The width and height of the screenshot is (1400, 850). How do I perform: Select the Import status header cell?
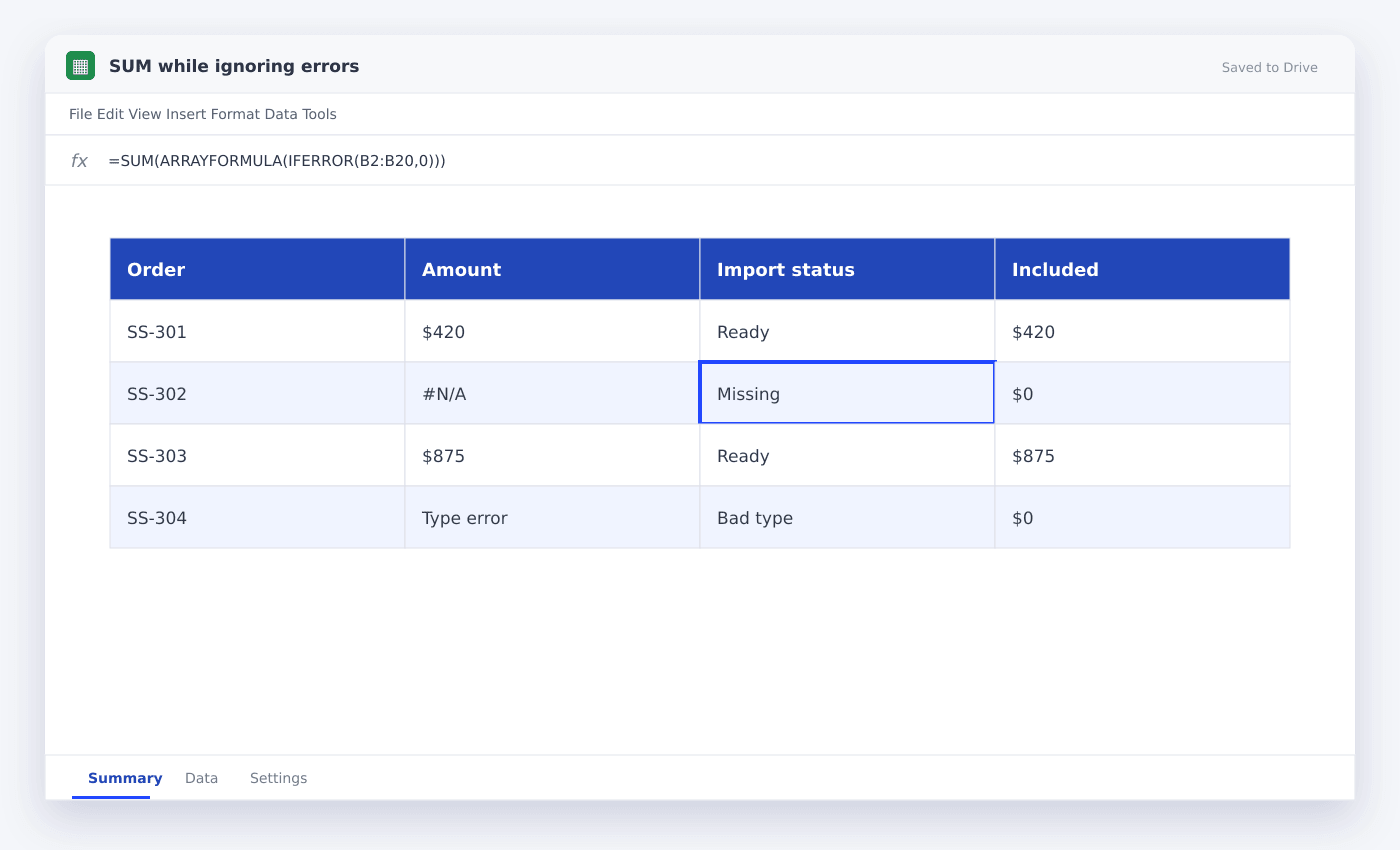click(847, 269)
